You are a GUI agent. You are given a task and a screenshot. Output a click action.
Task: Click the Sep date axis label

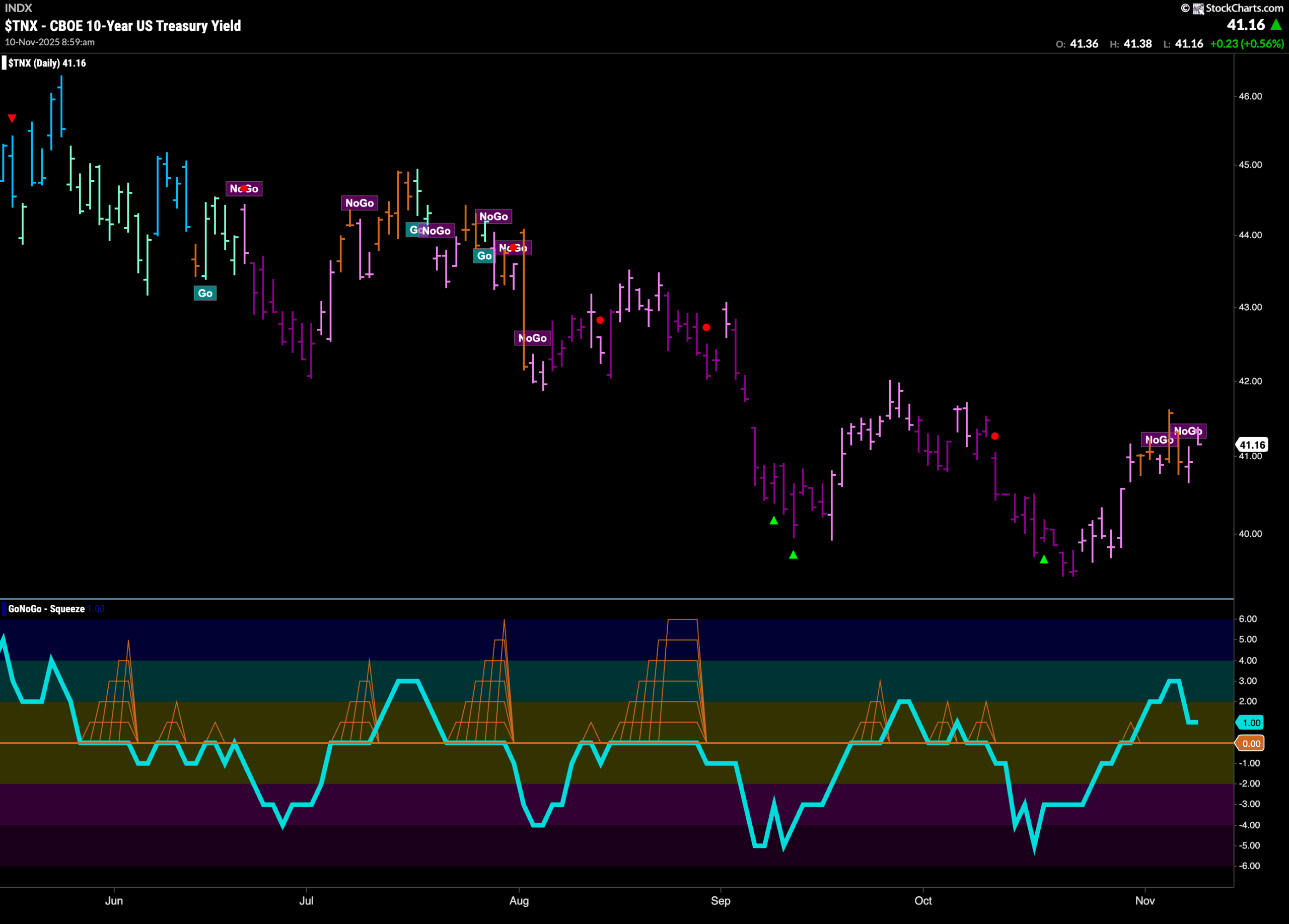(x=720, y=901)
